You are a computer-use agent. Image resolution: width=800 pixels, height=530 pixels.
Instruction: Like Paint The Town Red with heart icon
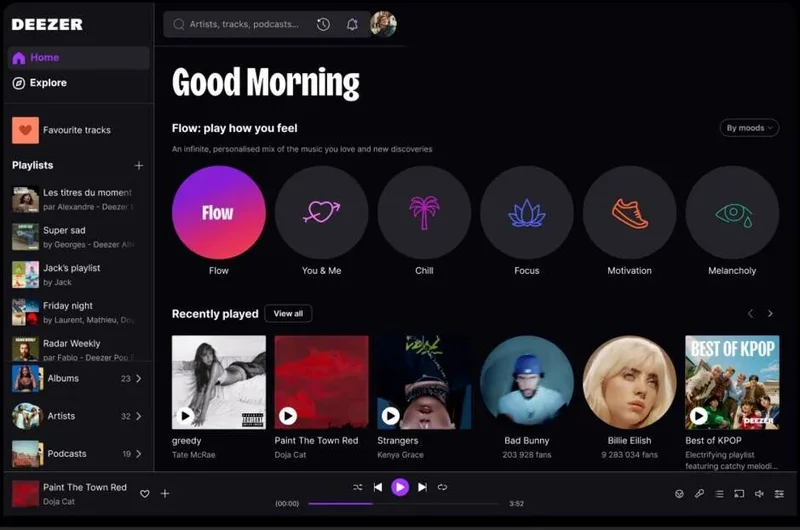[x=145, y=493]
